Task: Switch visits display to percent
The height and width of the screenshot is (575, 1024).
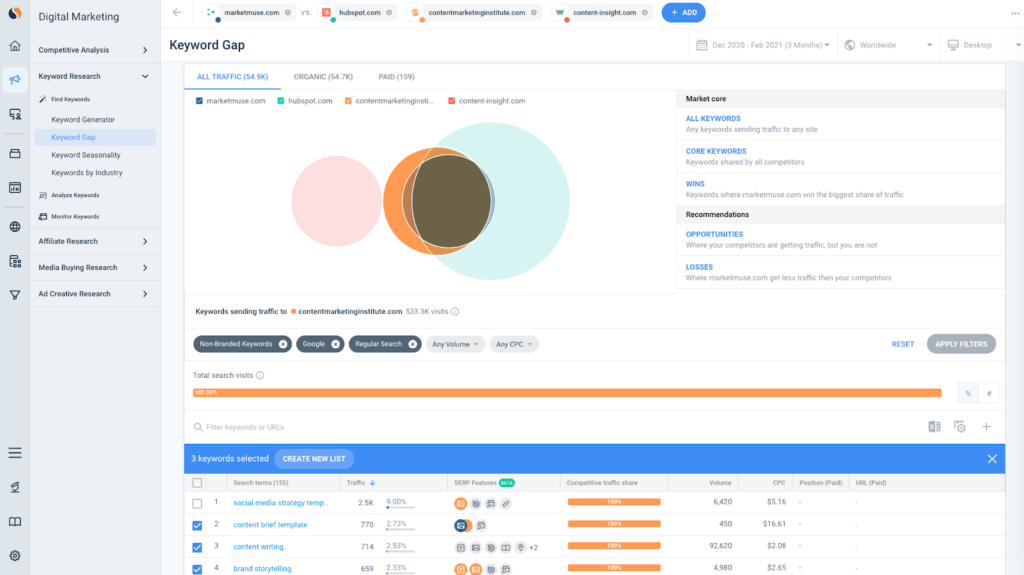Action: pyautogui.click(x=968, y=393)
